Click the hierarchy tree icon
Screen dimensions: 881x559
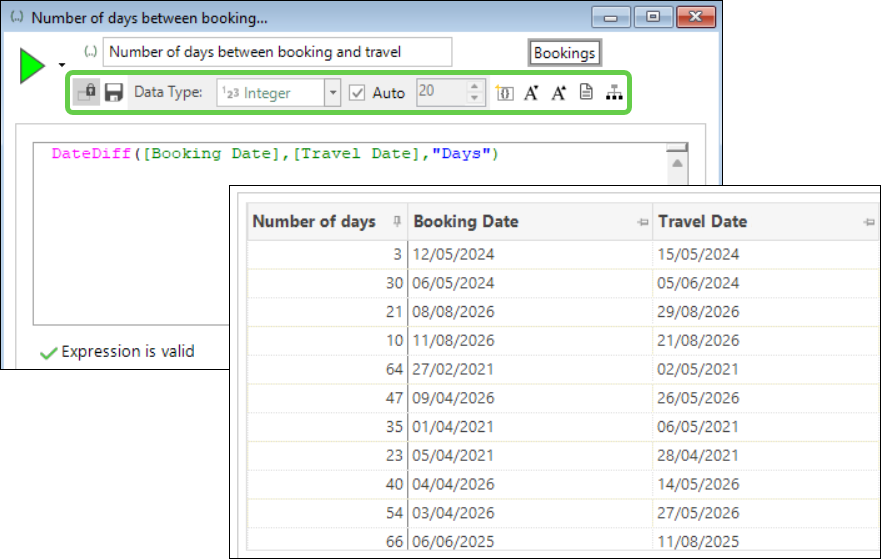[x=614, y=93]
